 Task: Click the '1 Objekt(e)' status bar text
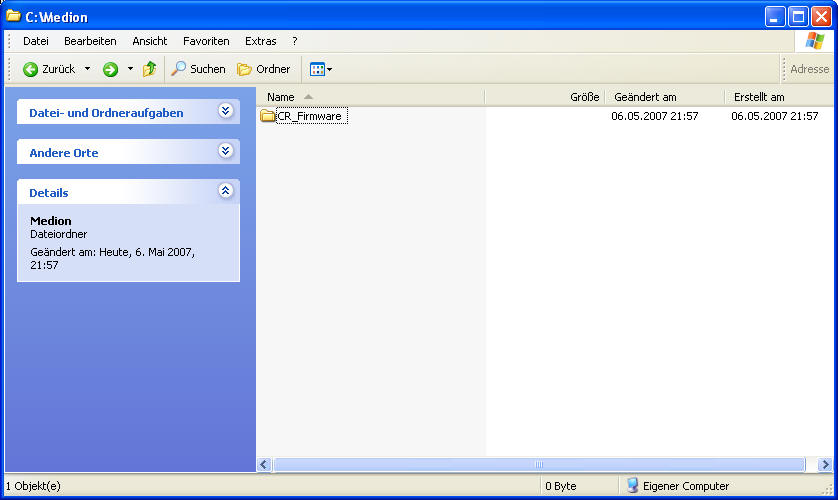click(x=33, y=486)
